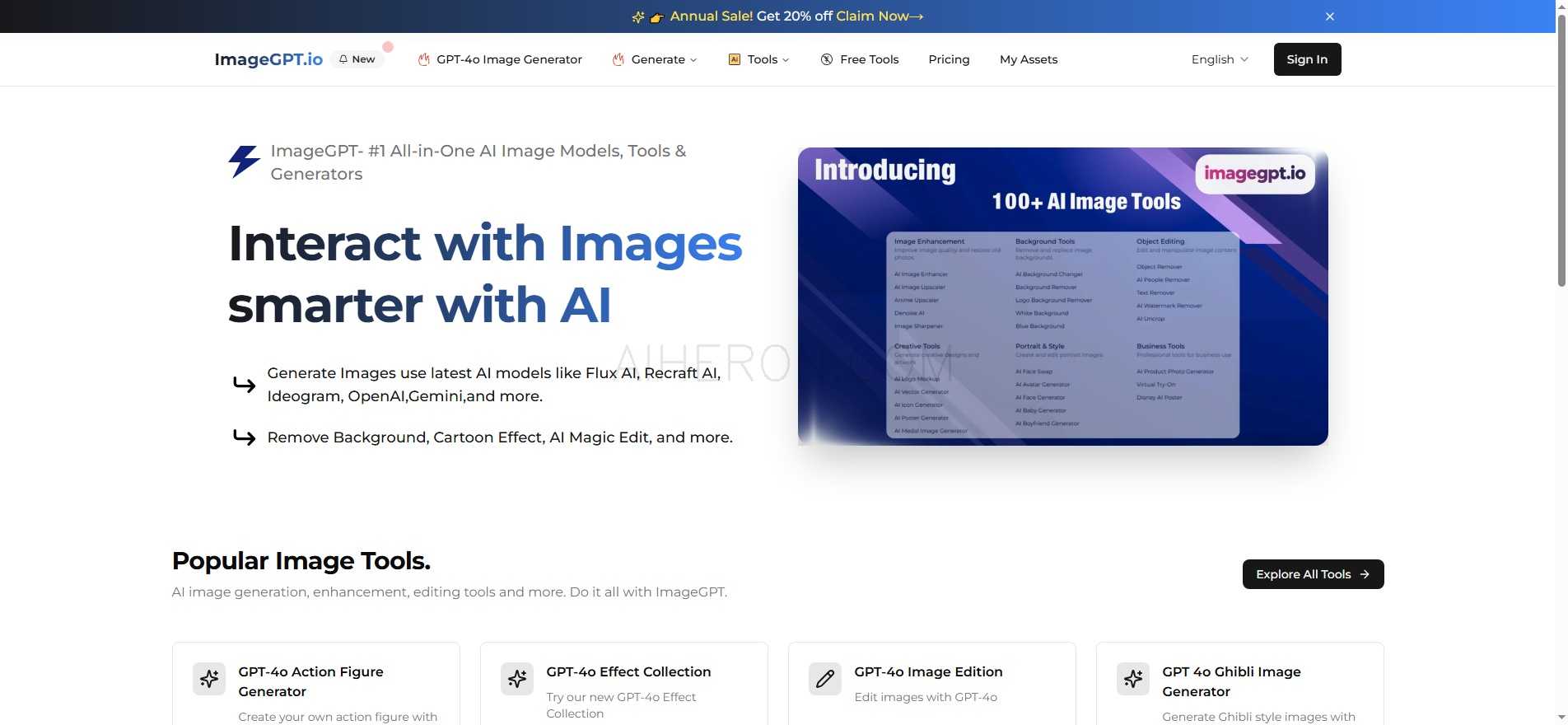Open GPT-4o Image Edition card

pos(932,684)
